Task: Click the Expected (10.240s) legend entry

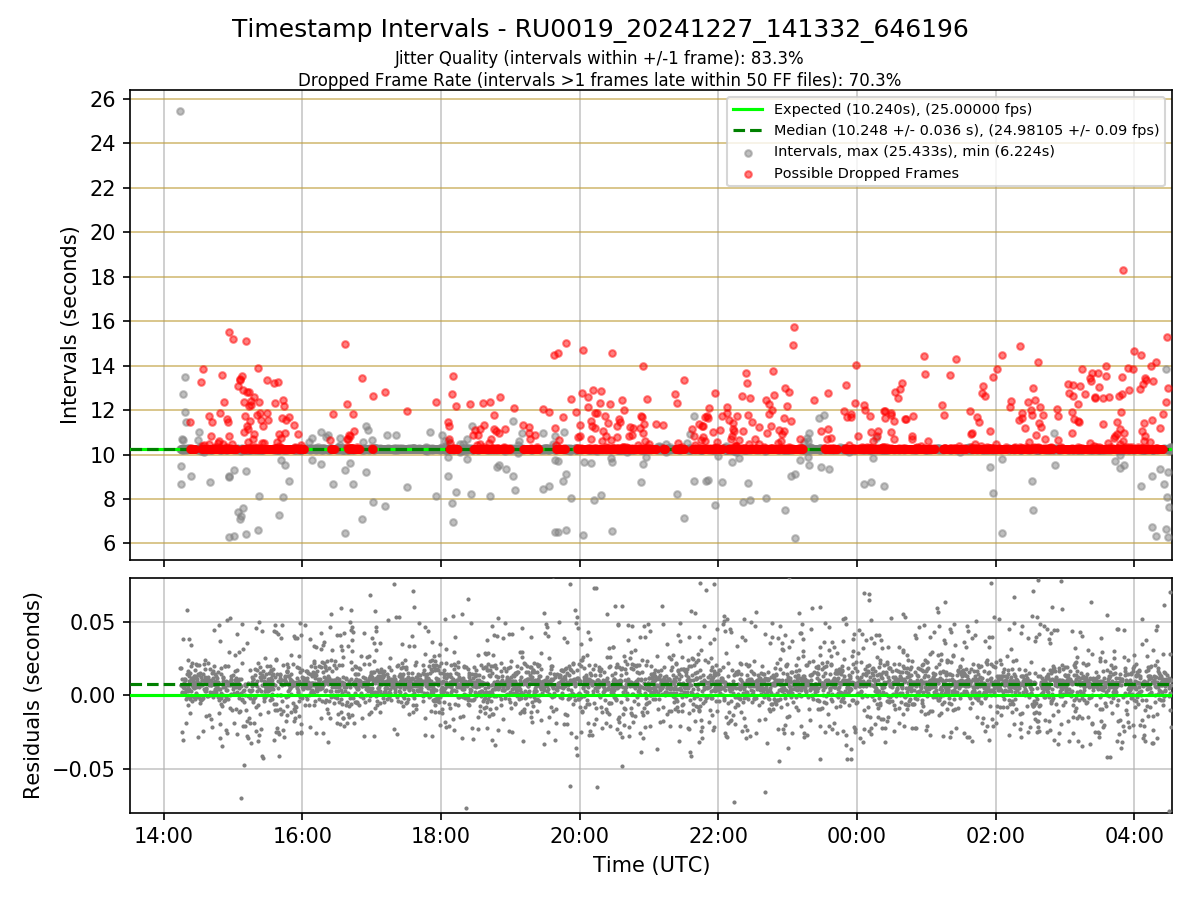Action: point(903,109)
